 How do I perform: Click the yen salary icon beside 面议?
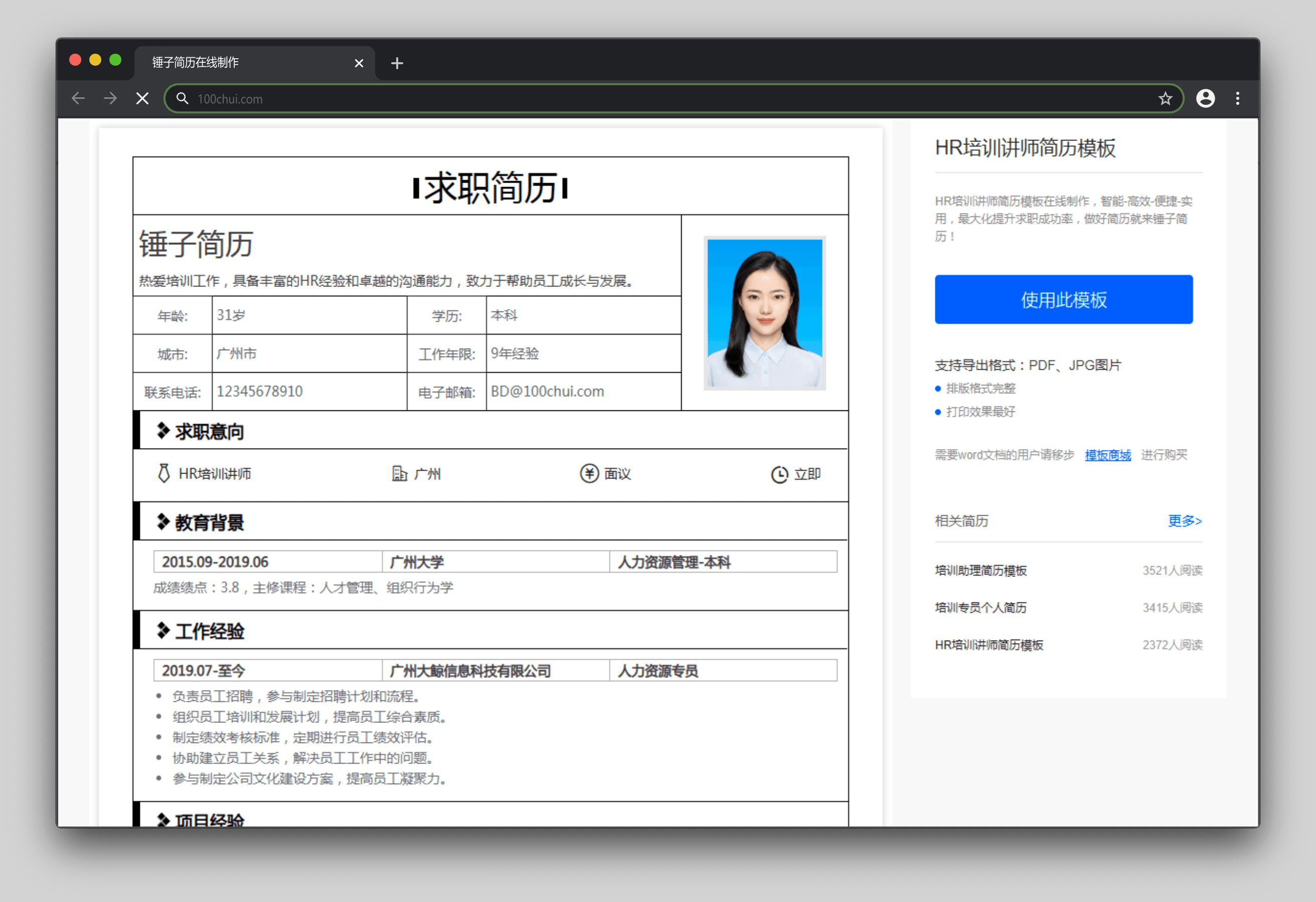589,473
